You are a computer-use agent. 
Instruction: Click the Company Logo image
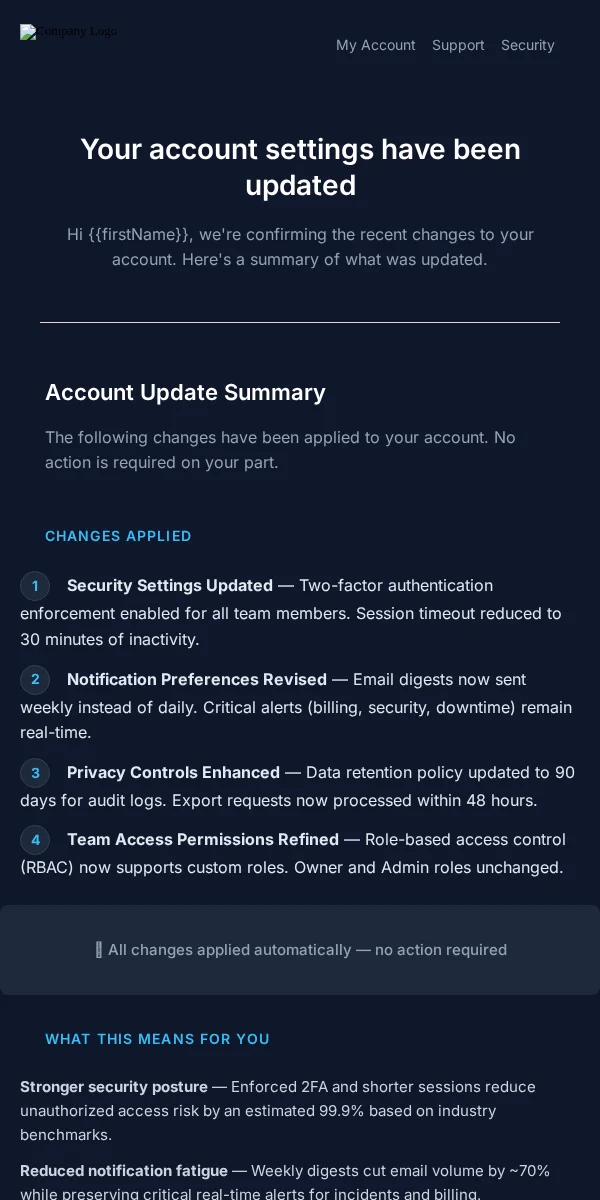69,32
